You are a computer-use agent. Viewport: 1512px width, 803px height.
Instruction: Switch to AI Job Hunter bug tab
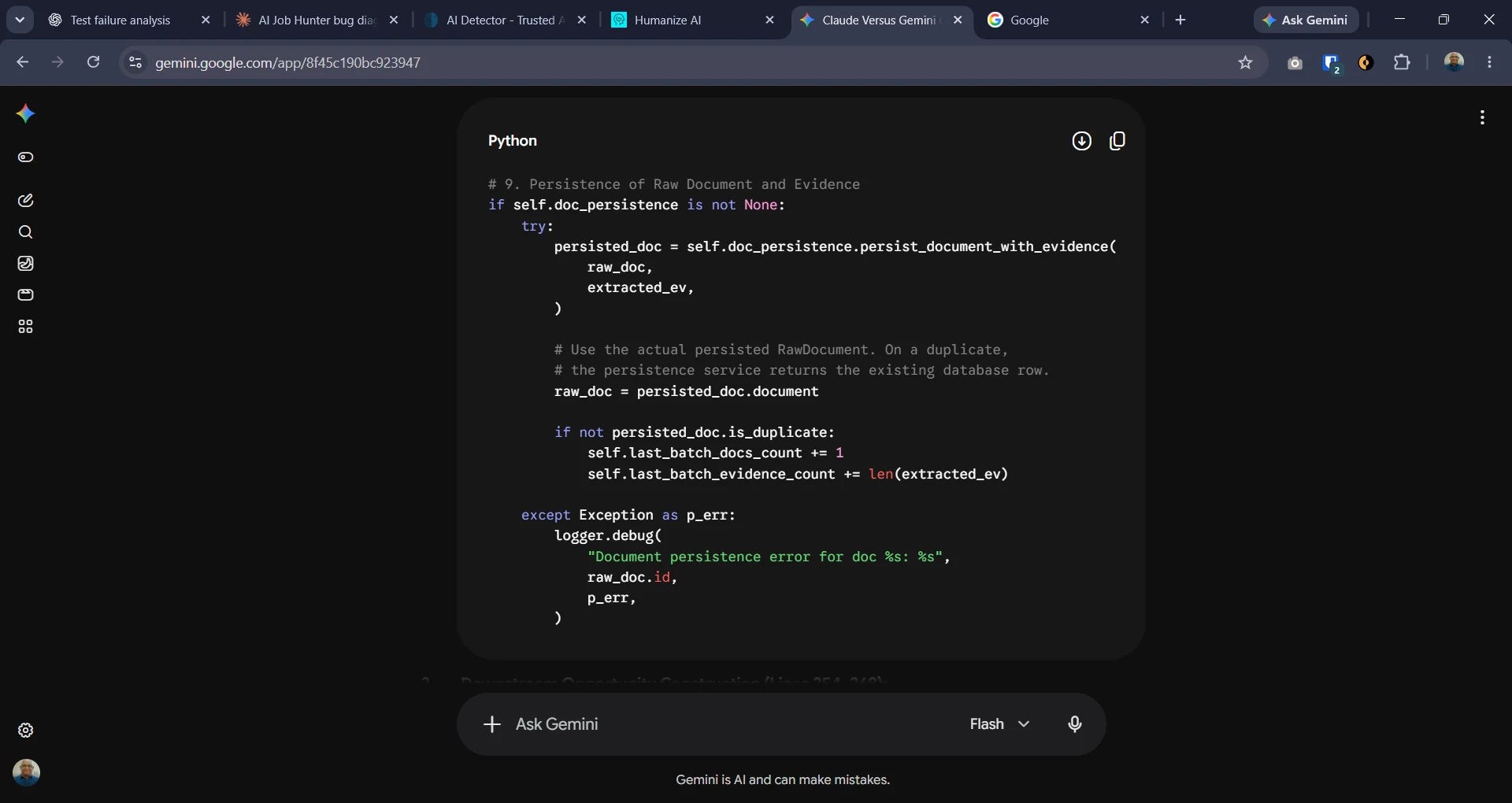coord(317,20)
